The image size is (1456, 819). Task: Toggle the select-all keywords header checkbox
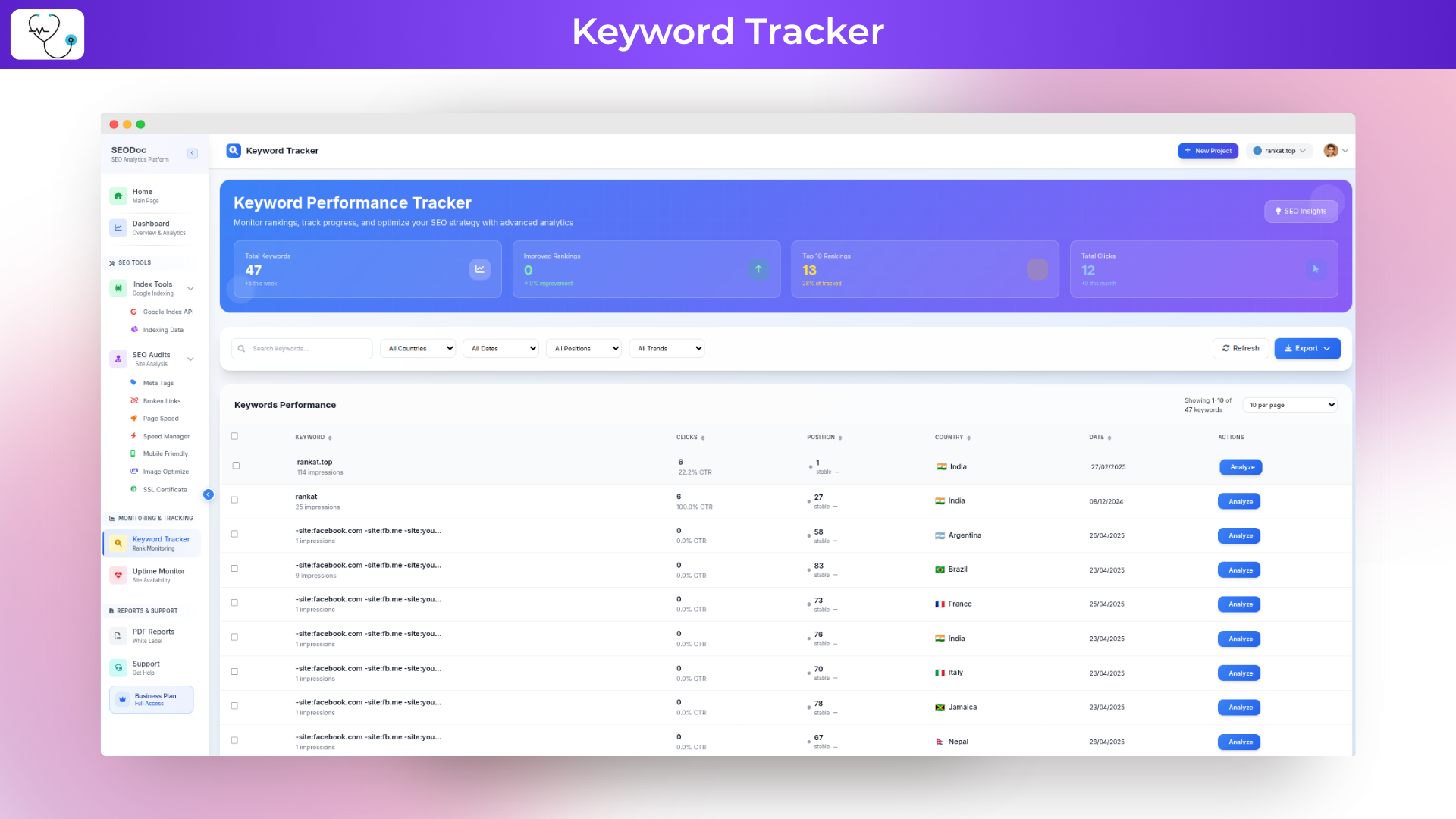pos(234,436)
